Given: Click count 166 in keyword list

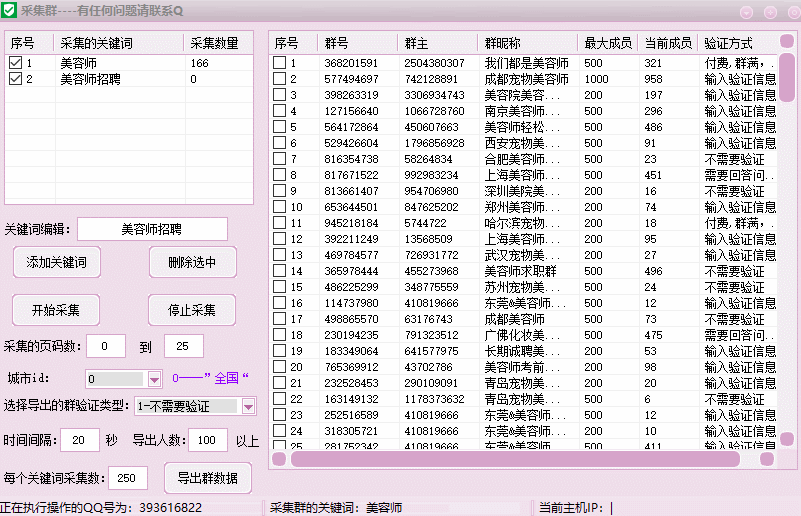Looking at the screenshot, I should [x=199, y=63].
